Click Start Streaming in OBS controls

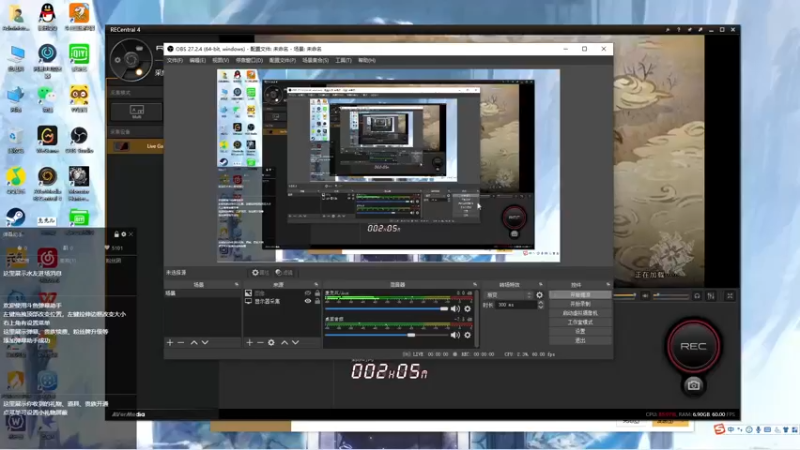pos(580,295)
